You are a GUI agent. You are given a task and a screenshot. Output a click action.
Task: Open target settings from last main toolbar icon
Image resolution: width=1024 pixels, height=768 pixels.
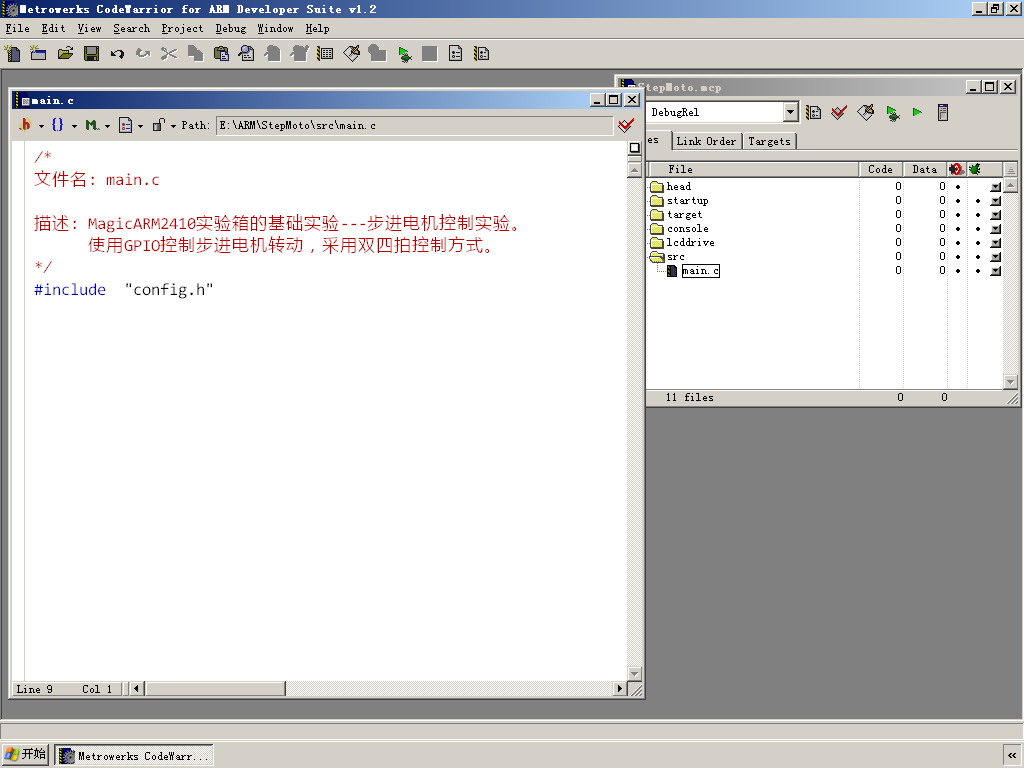(x=482, y=54)
